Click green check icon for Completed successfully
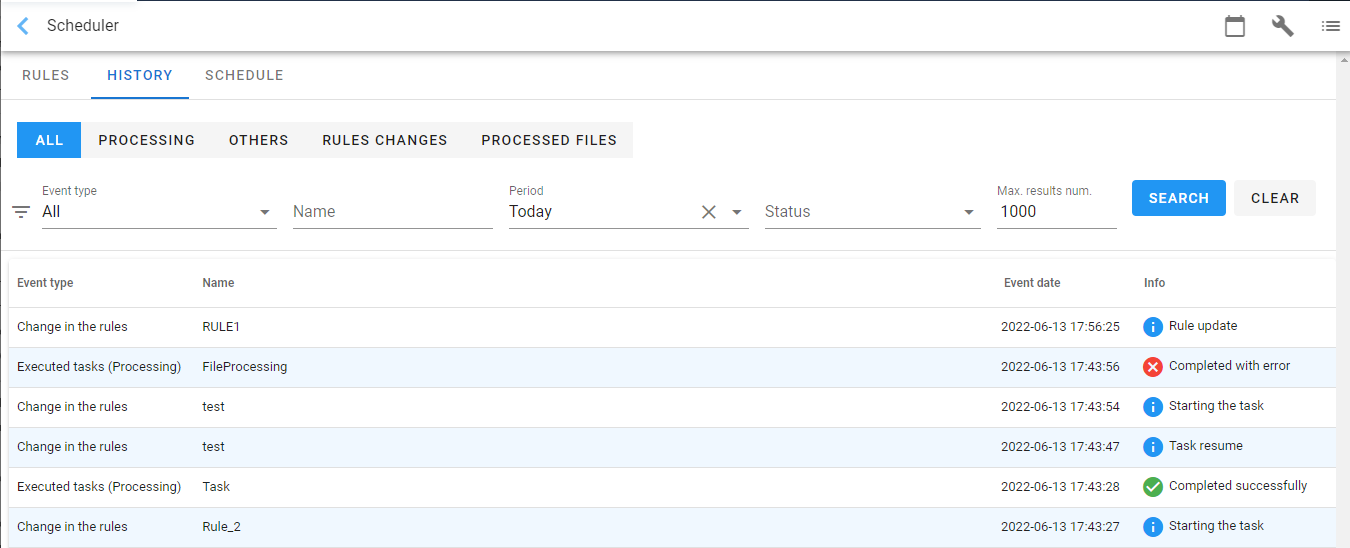The image size is (1350, 548). click(1153, 487)
